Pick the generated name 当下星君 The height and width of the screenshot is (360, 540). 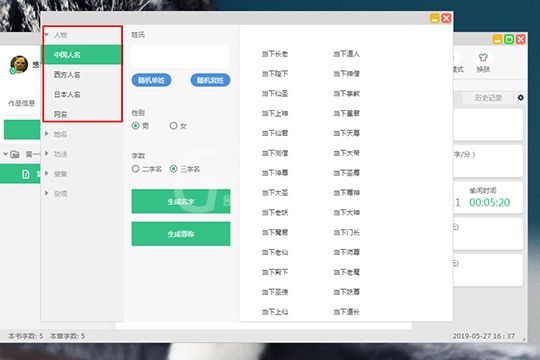pyautogui.click(x=346, y=113)
